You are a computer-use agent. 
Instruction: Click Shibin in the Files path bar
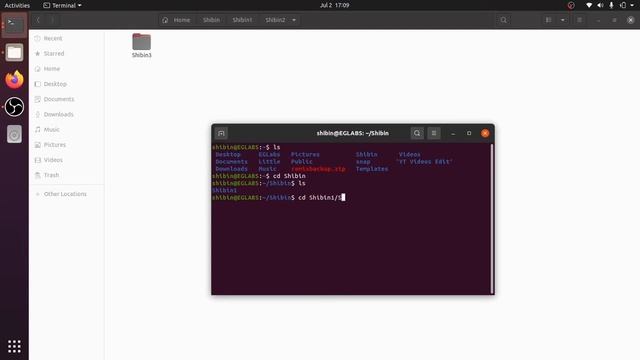coord(211,20)
